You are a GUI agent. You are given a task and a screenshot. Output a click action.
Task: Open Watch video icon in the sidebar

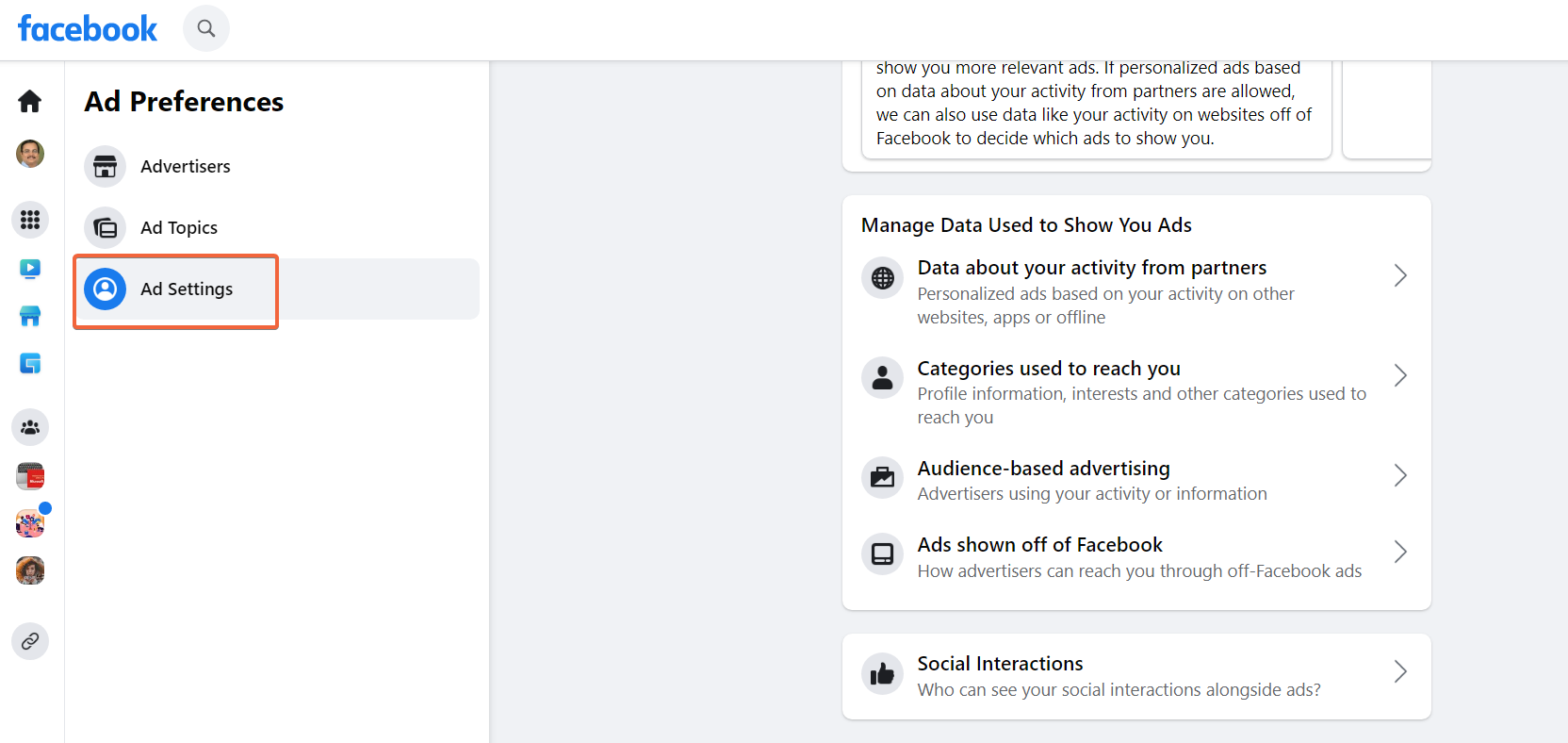(30, 269)
